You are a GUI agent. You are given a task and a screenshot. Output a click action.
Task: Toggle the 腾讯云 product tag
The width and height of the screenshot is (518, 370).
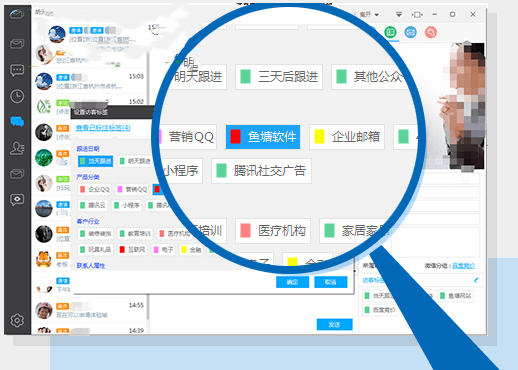click(x=93, y=205)
